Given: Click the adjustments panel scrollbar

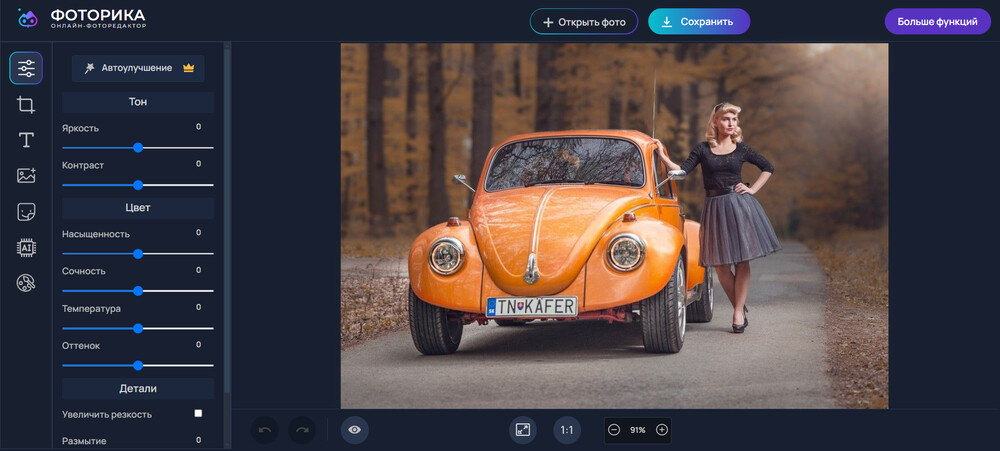Looking at the screenshot, I should pyautogui.click(x=227, y=223).
